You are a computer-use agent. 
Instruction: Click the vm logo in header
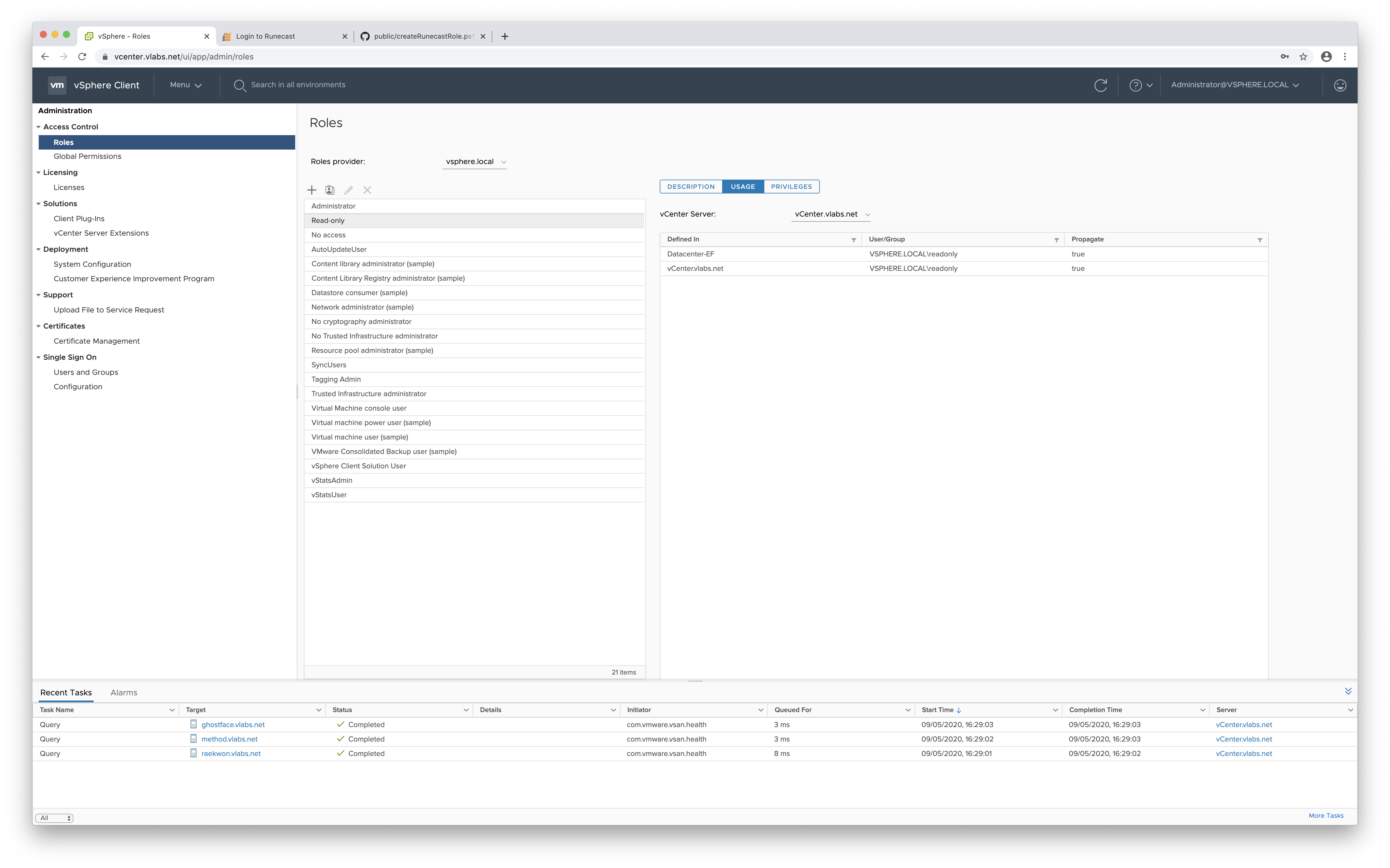click(57, 85)
